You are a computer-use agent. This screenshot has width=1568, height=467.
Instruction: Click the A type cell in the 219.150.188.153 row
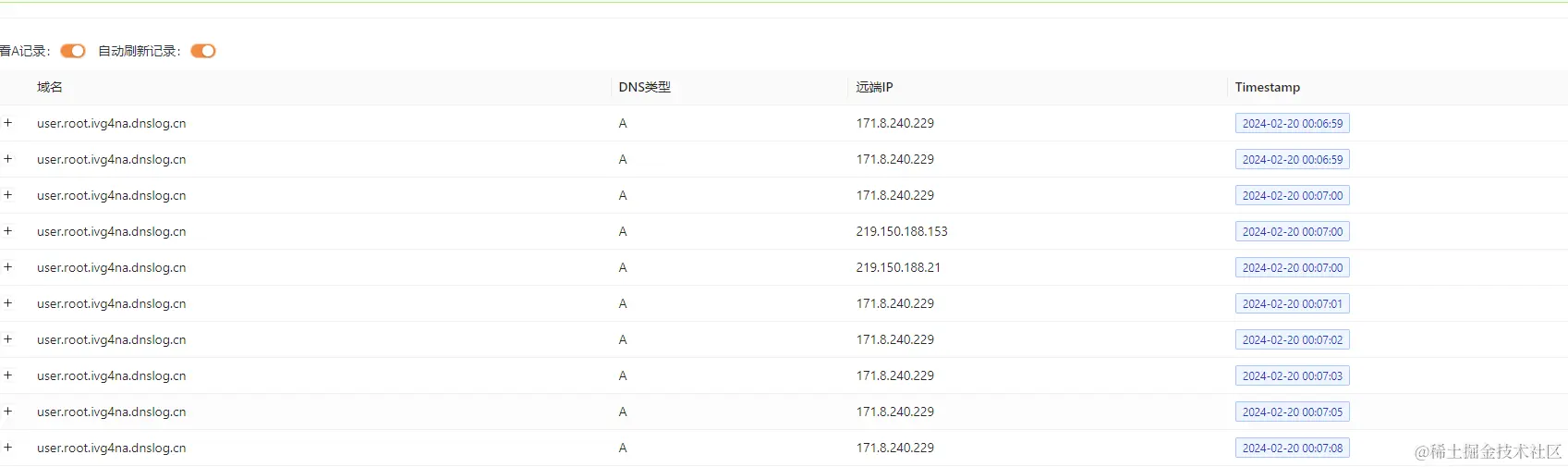click(x=623, y=231)
